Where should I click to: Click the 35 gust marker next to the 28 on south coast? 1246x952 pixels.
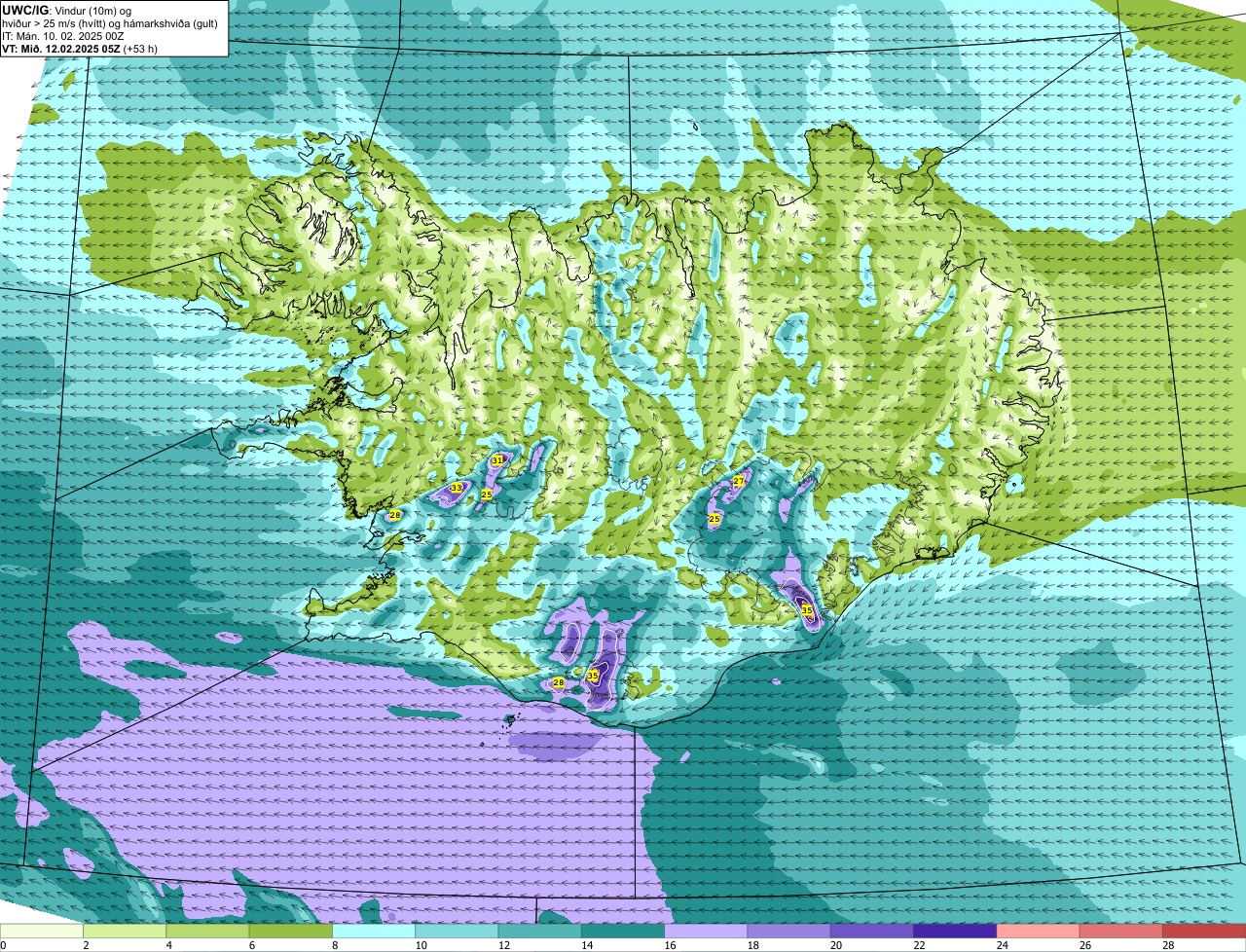593,675
